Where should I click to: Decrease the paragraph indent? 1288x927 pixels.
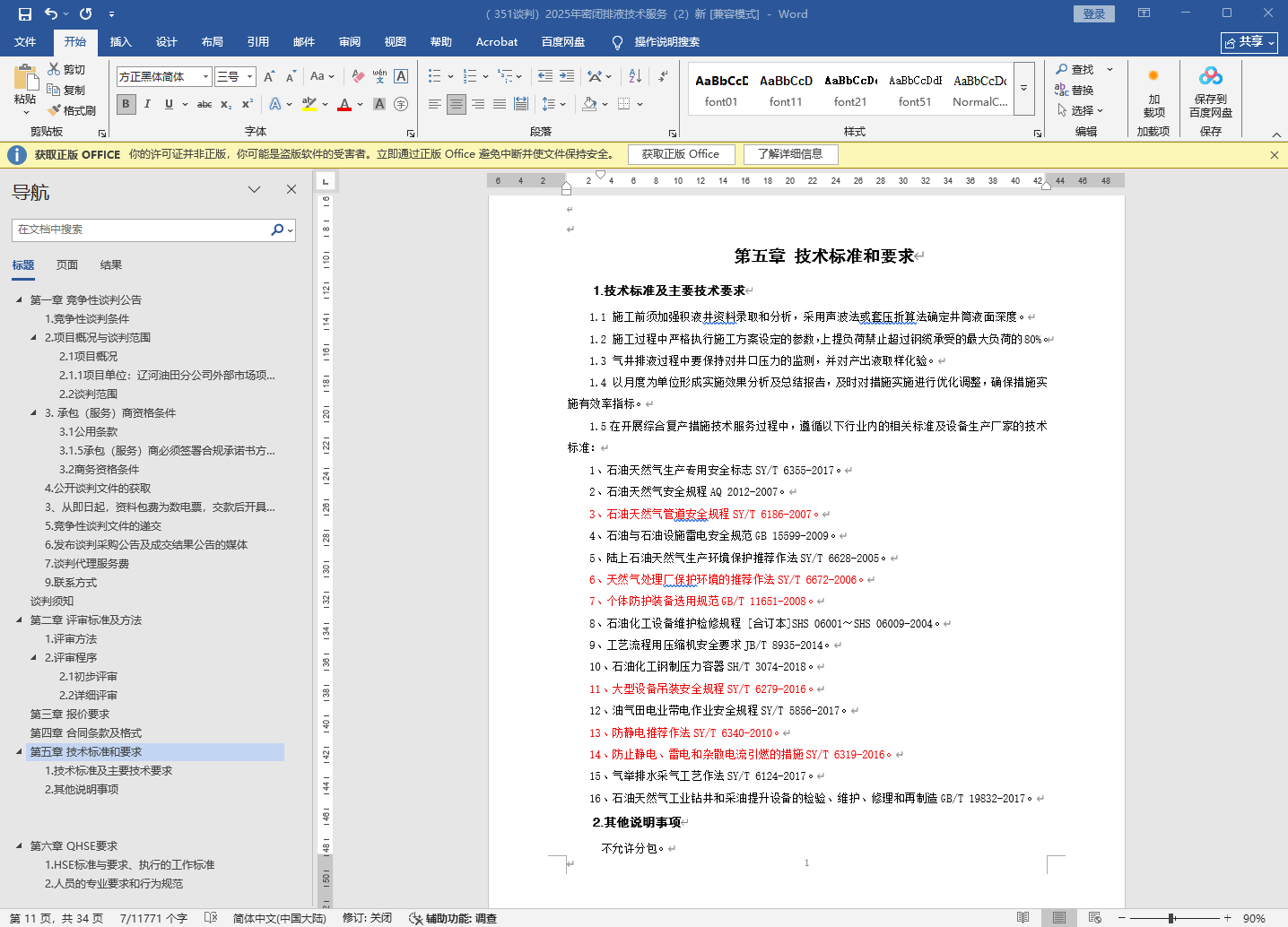point(545,76)
